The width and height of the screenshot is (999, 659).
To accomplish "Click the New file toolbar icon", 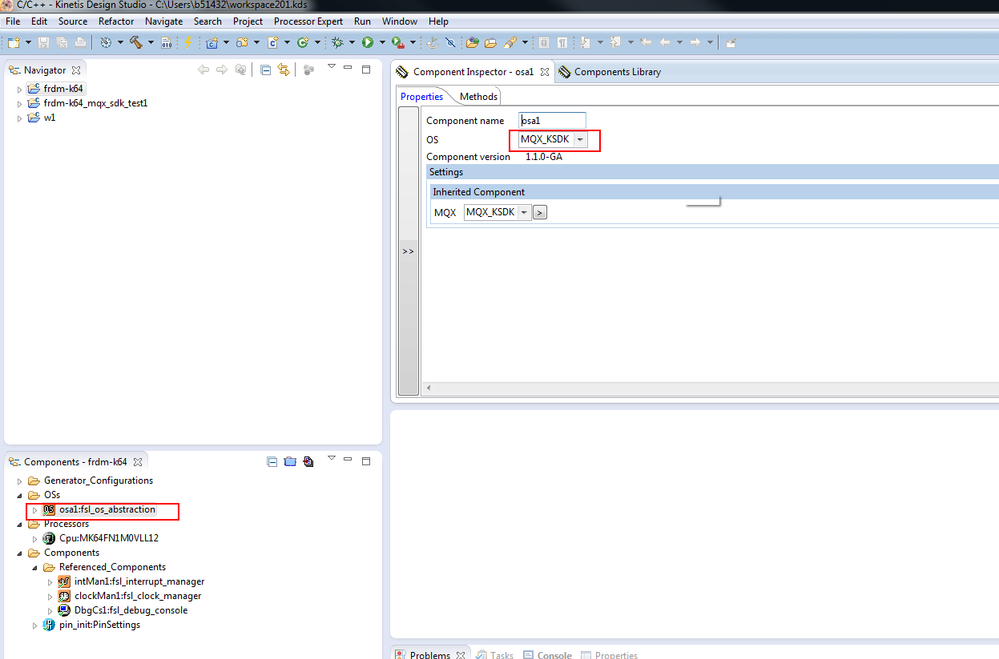I will point(13,43).
